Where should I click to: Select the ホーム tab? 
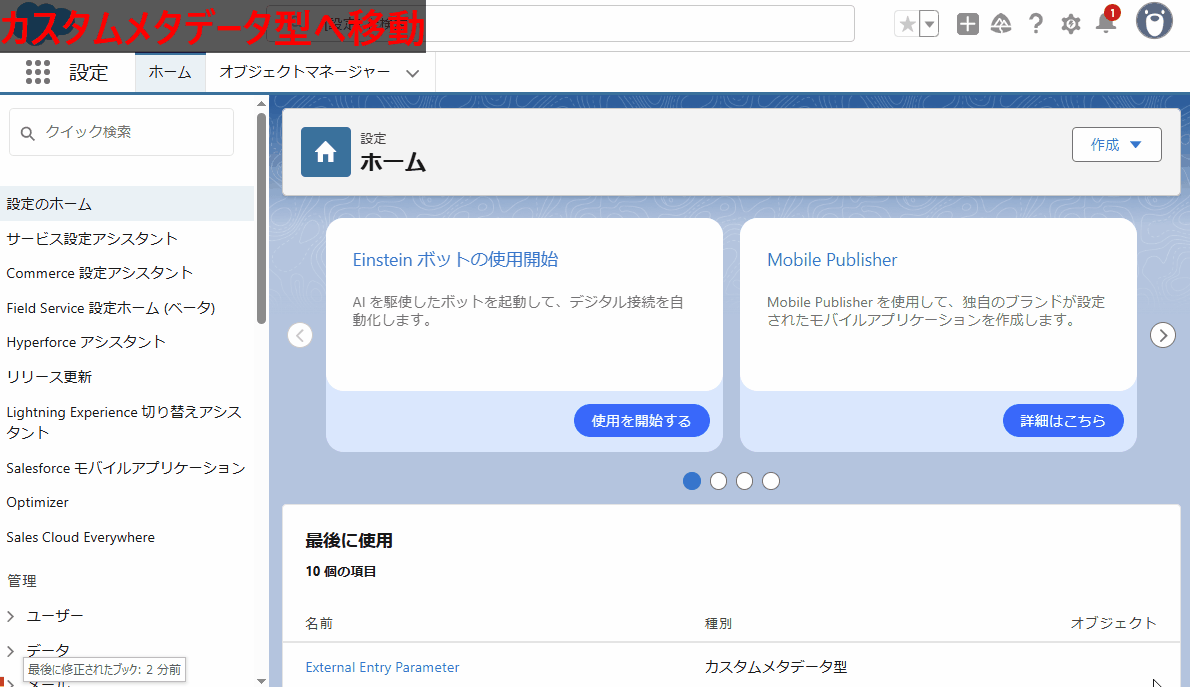[170, 72]
